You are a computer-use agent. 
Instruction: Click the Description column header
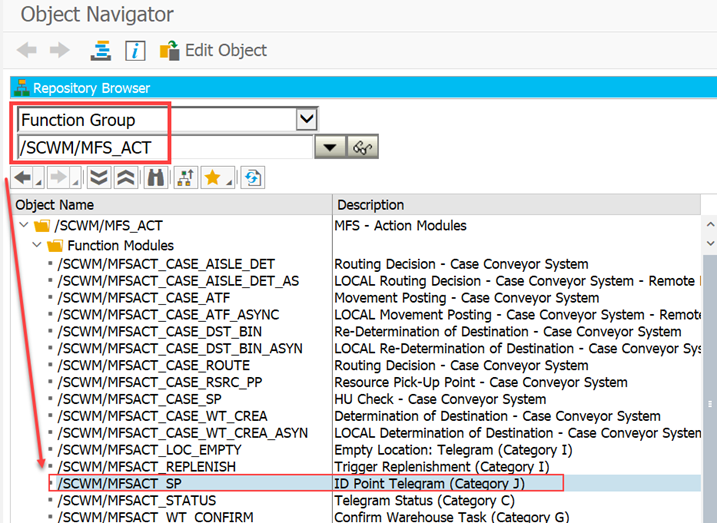(x=517, y=205)
